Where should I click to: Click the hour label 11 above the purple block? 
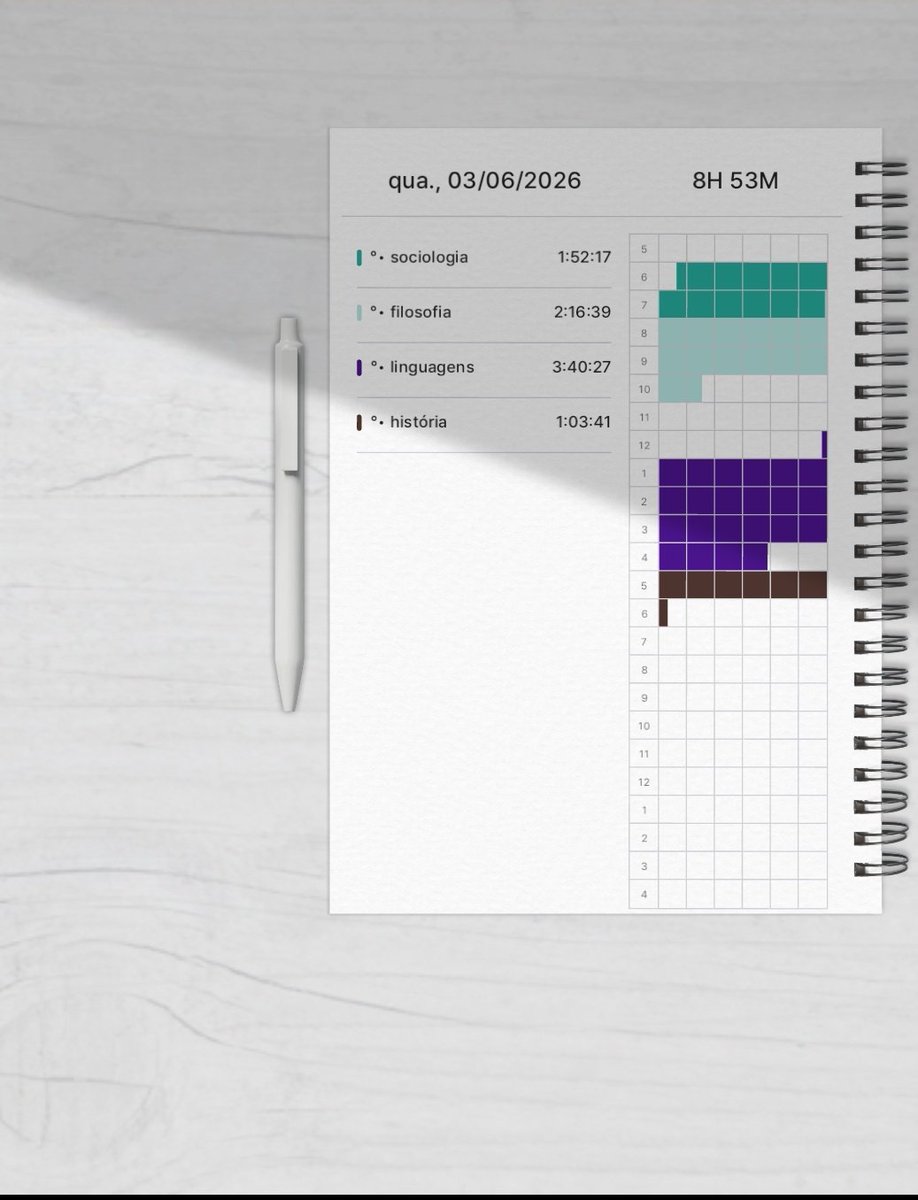point(644,417)
